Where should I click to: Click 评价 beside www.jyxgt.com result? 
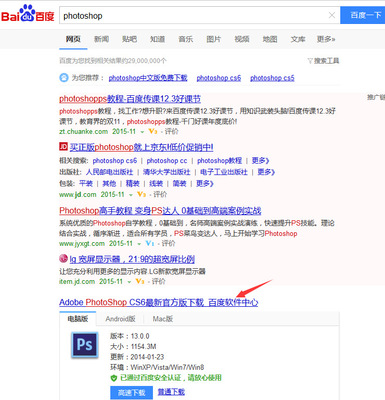(x=168, y=243)
